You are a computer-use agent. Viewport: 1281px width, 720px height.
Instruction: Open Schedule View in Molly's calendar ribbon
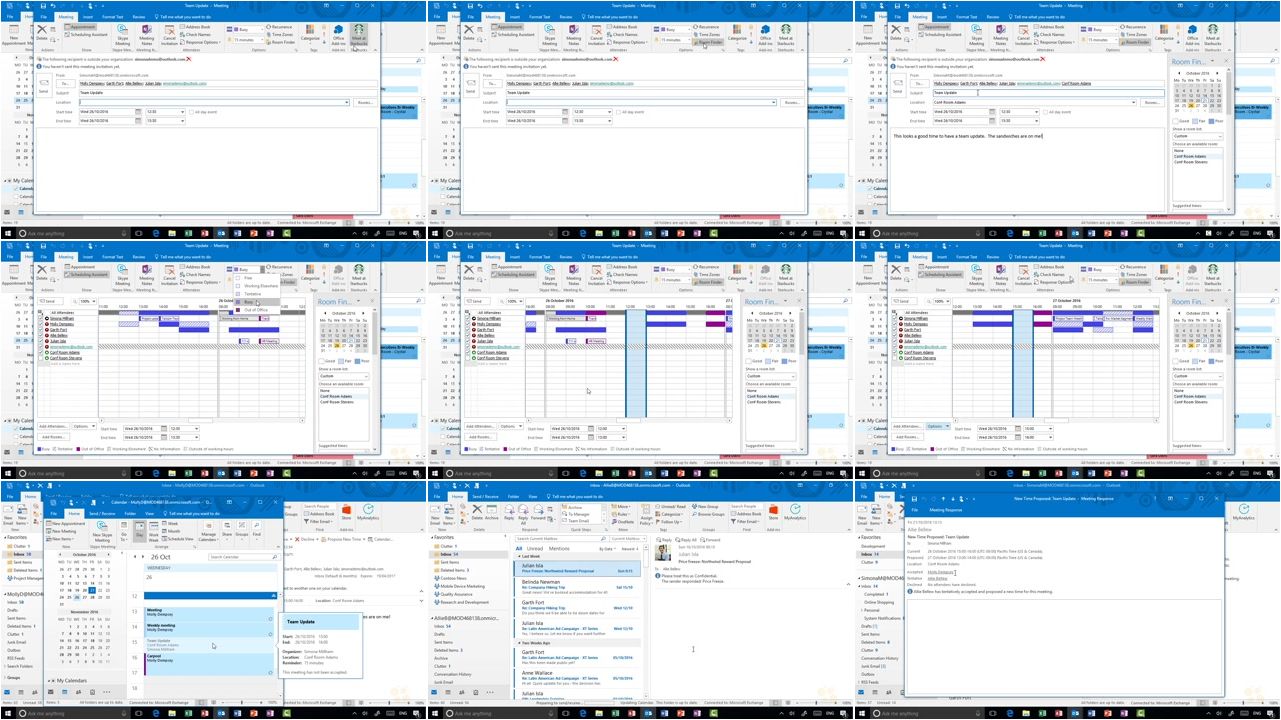pyautogui.click(x=178, y=539)
